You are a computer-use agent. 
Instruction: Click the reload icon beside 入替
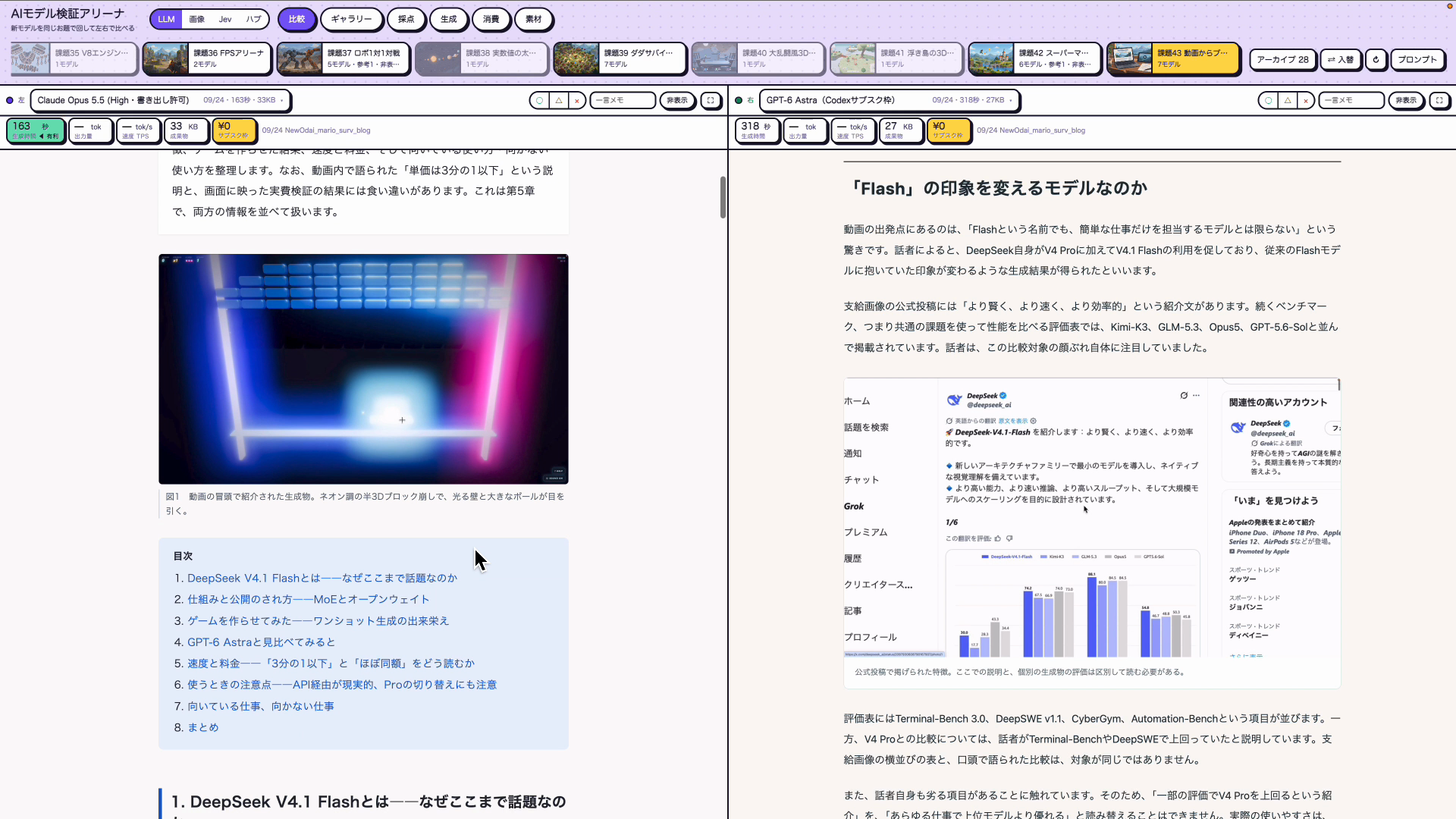point(1376,59)
